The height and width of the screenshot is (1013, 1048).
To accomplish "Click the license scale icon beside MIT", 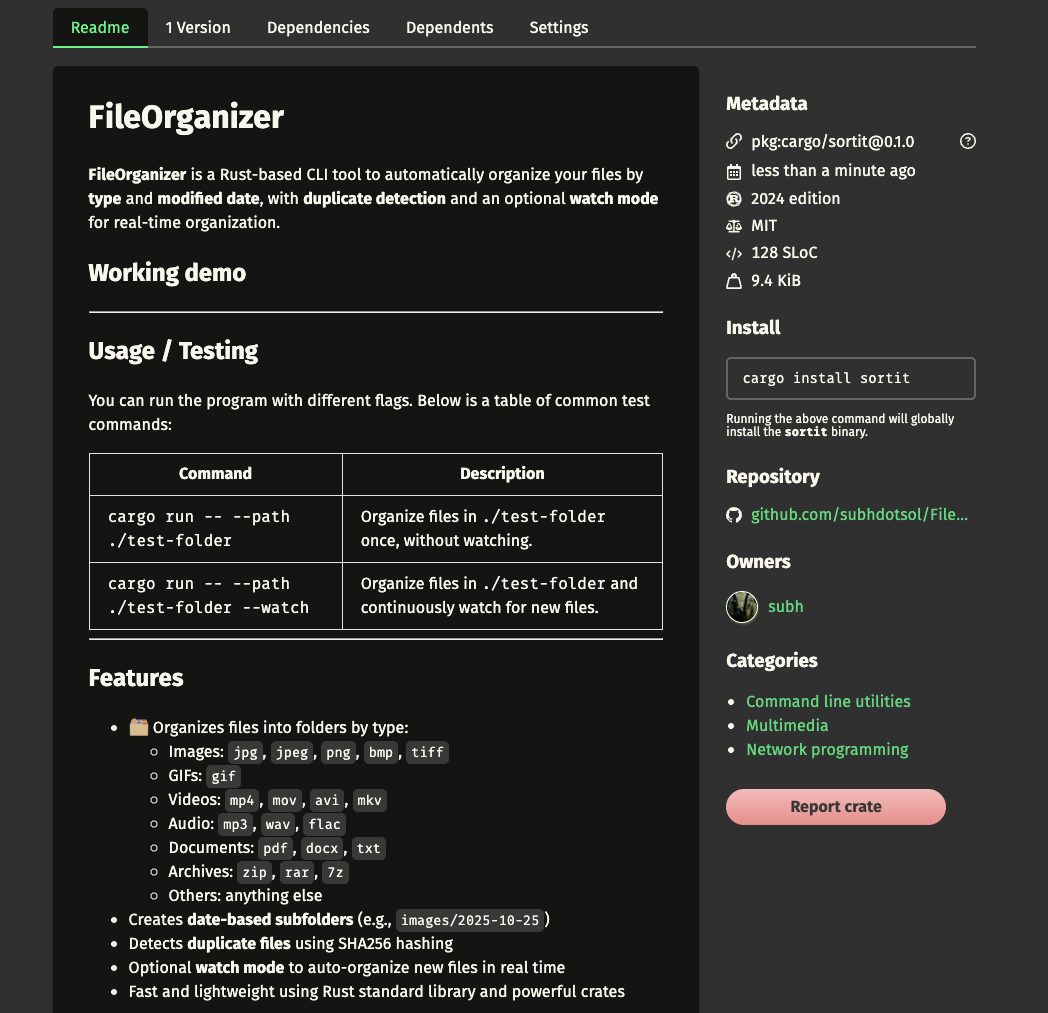I will [734, 226].
